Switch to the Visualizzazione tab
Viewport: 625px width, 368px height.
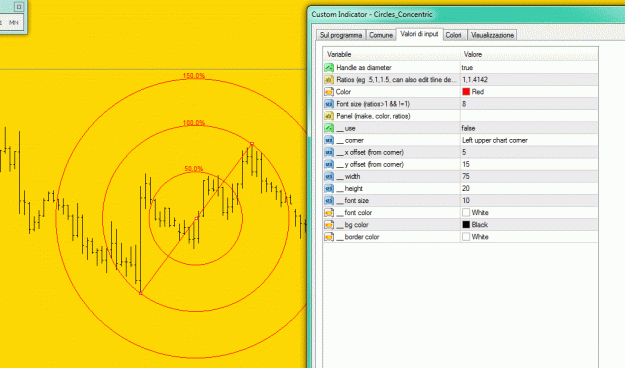[x=492, y=35]
